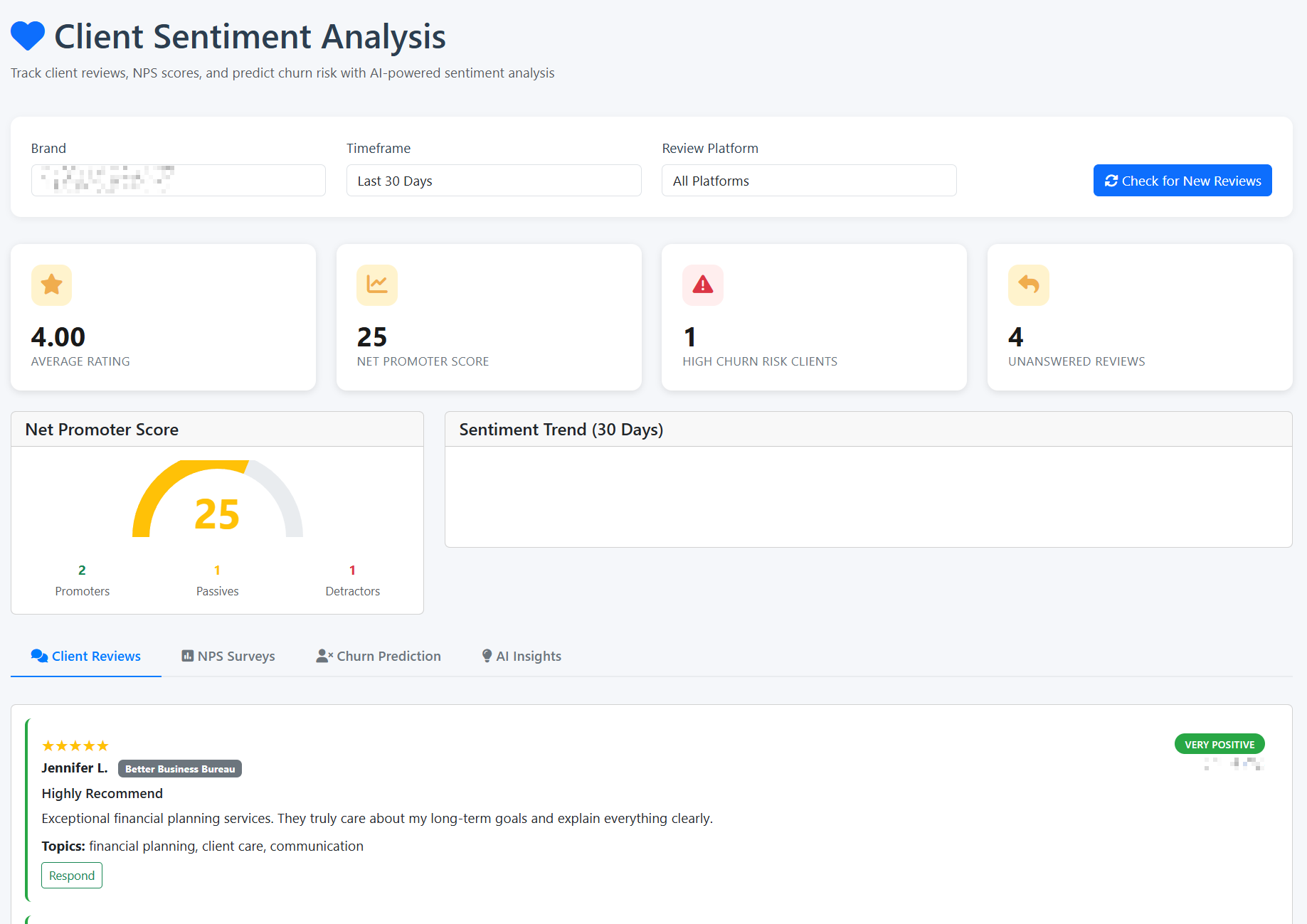Click the churn person icon beside Churn Prediction
The image size is (1307, 924).
tap(324, 655)
